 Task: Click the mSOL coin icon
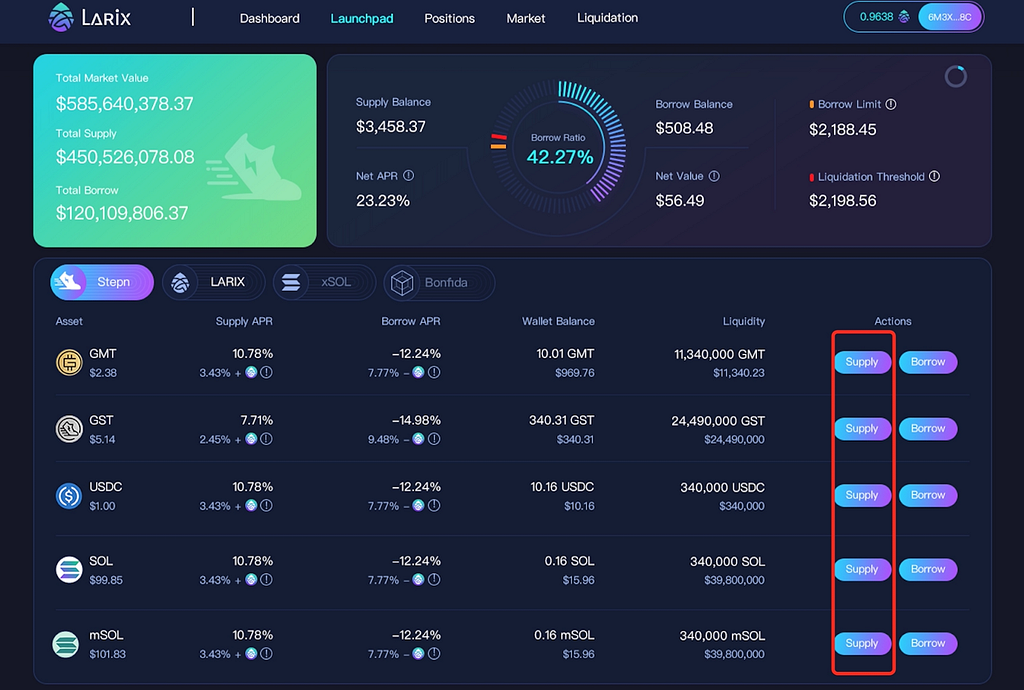pos(66,644)
